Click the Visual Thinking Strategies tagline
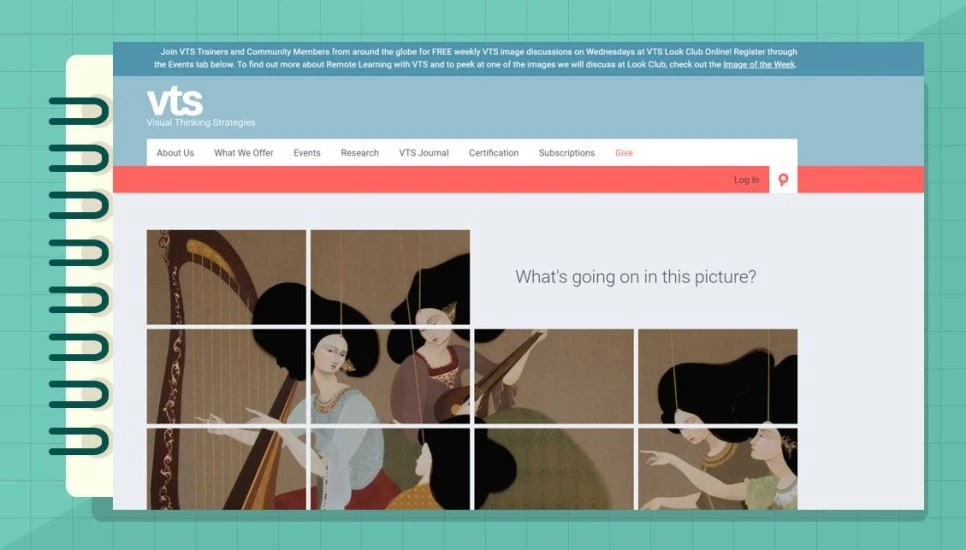Screen dimensions: 966x550 click(x=201, y=123)
